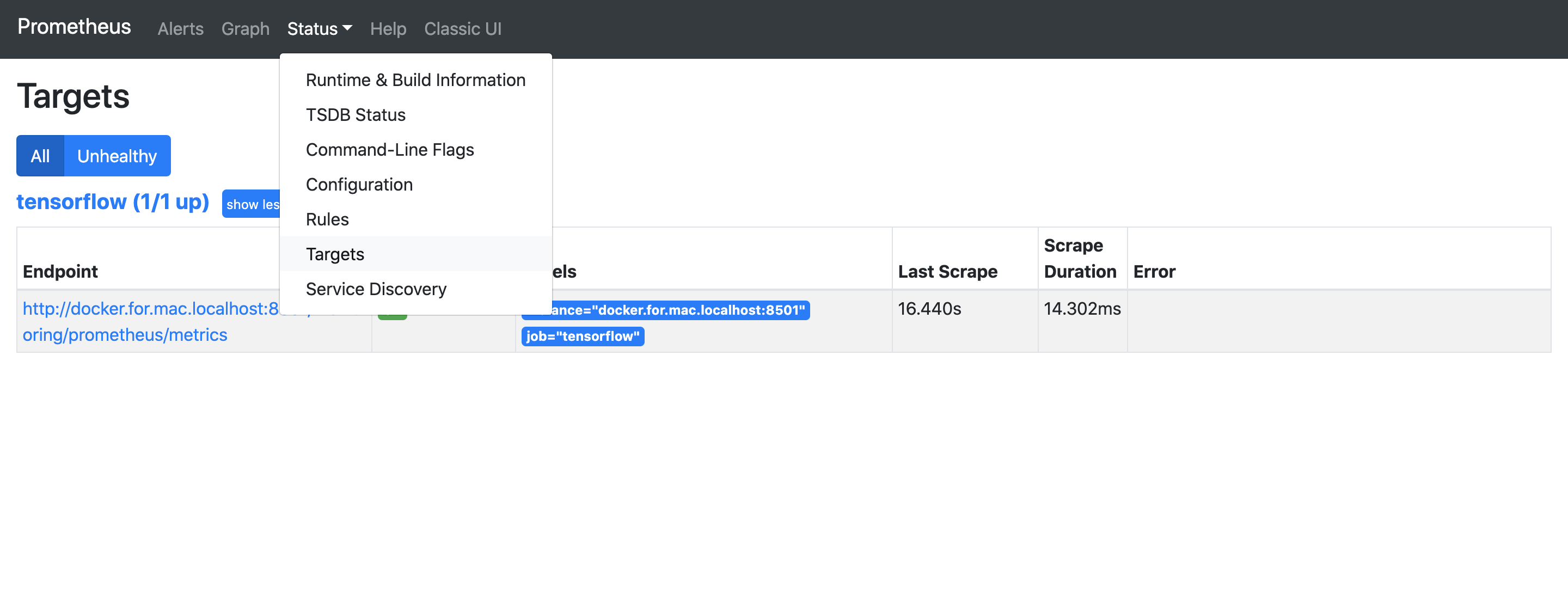Click the instance docker.for.mac.localhost:8501 label badge
The height and width of the screenshot is (612, 1568).
pyautogui.click(x=666, y=310)
